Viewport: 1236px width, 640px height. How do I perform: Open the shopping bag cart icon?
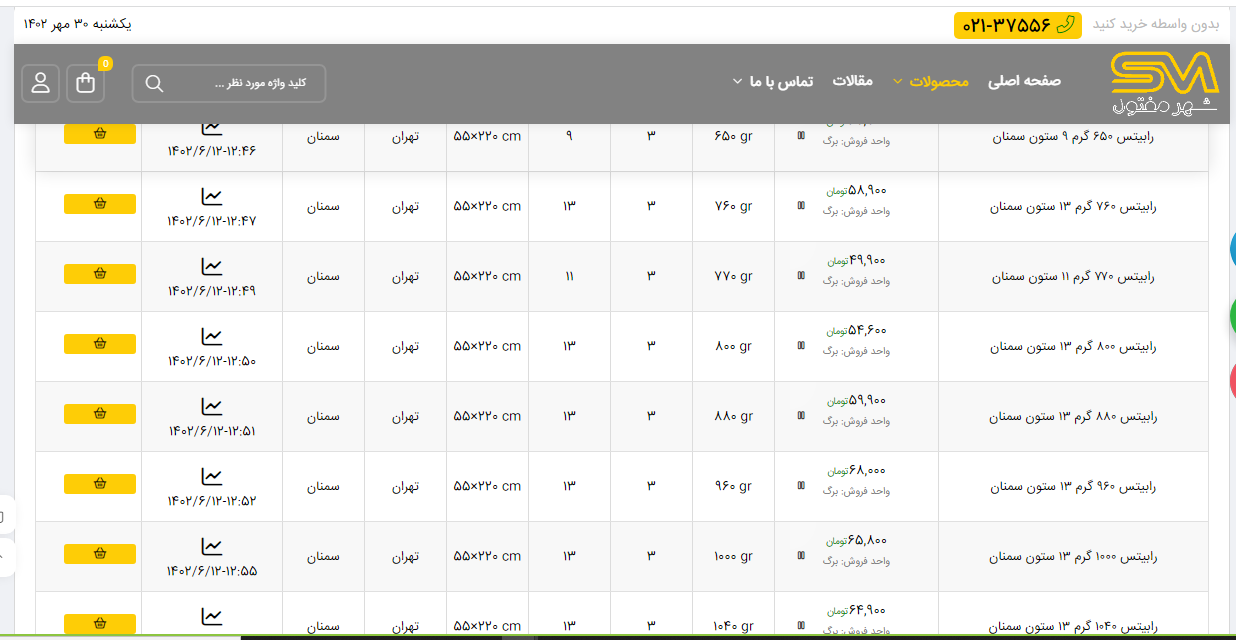pyautogui.click(x=86, y=83)
